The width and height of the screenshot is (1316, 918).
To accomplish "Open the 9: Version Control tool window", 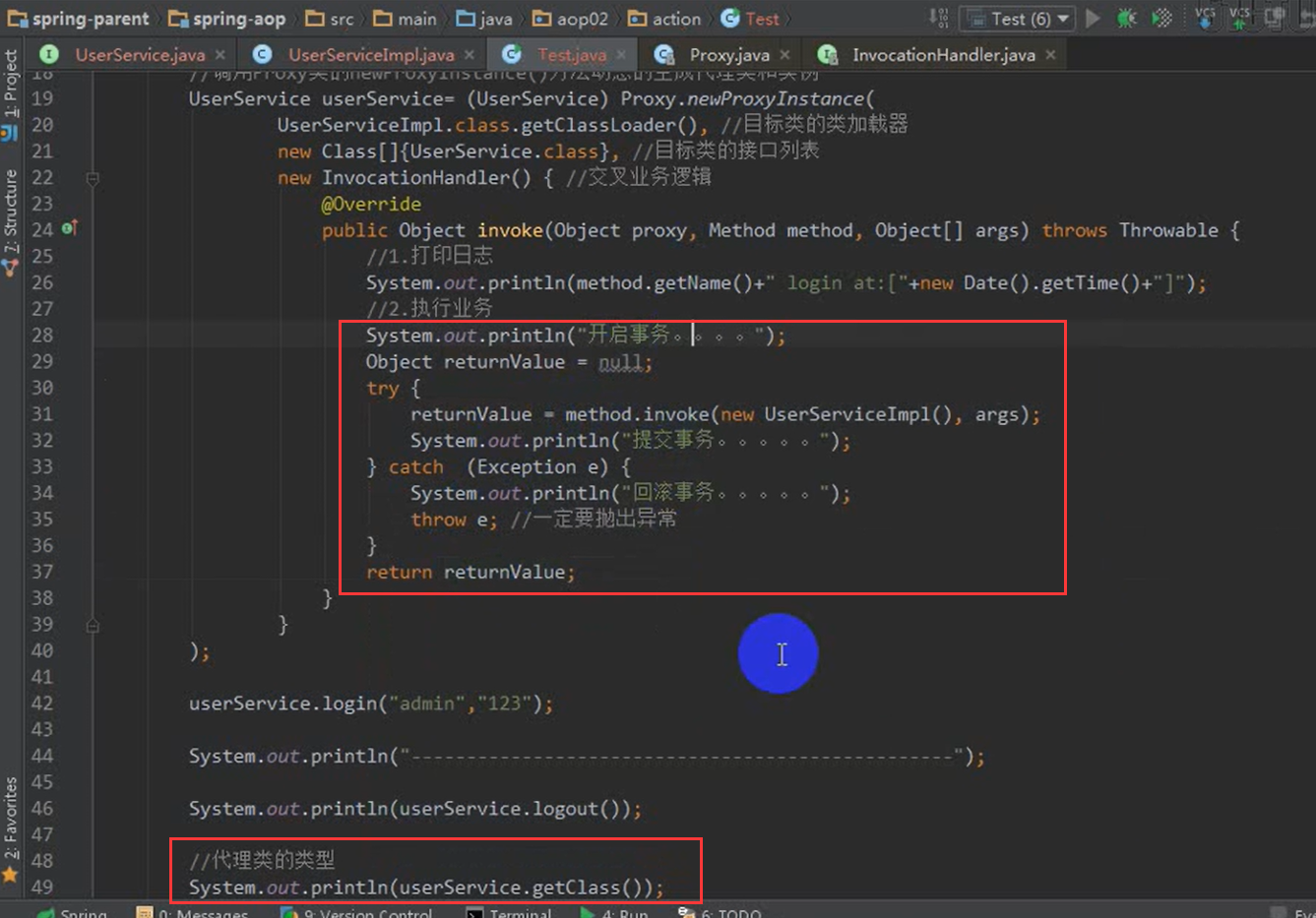I will coord(356,912).
